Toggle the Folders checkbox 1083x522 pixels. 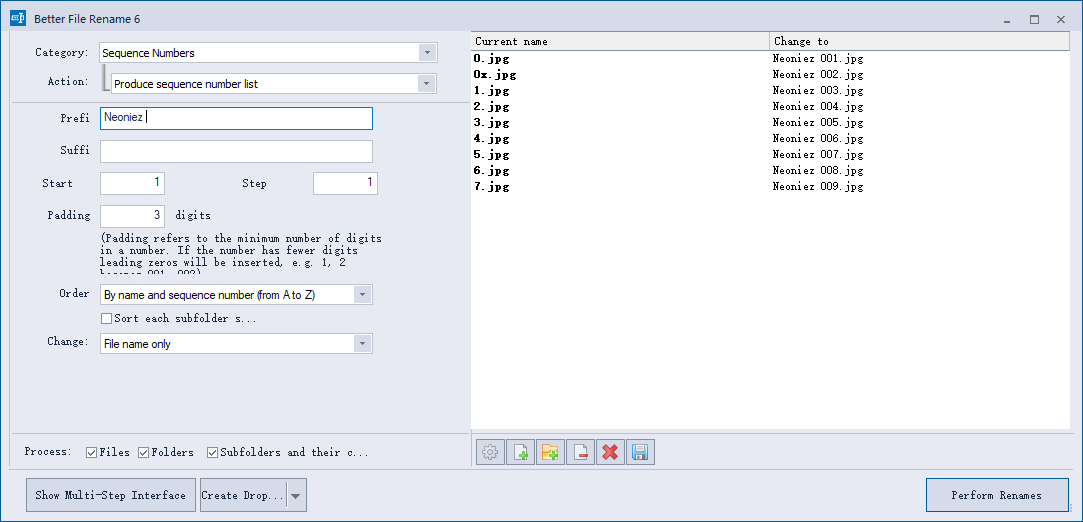point(144,453)
